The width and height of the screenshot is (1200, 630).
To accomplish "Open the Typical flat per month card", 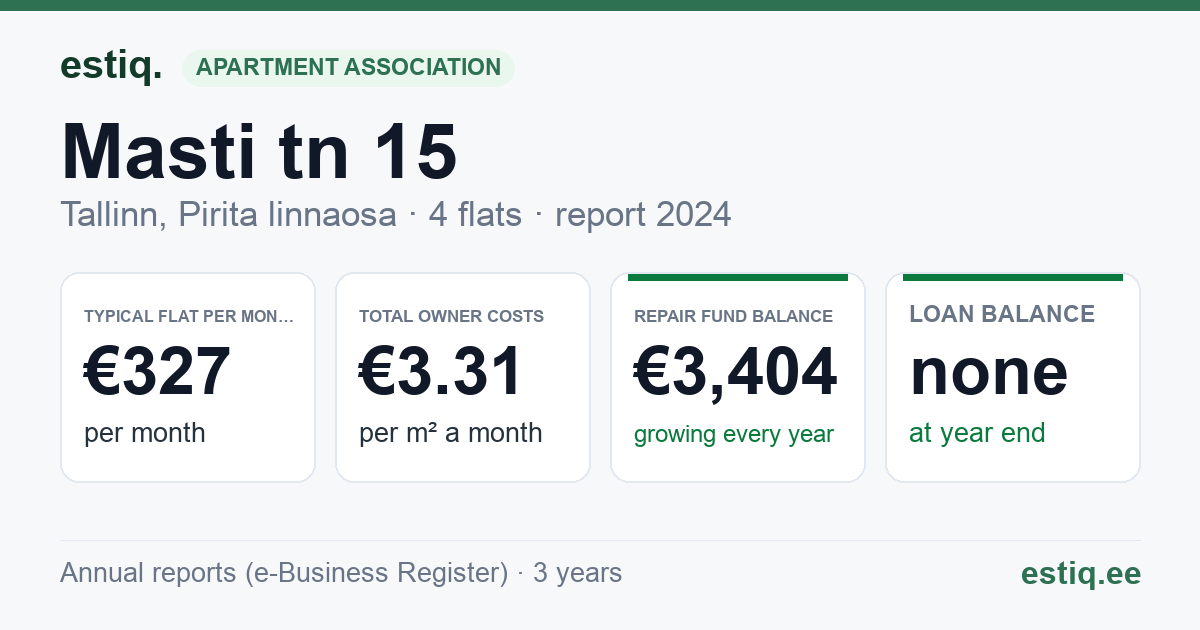I will [x=188, y=377].
